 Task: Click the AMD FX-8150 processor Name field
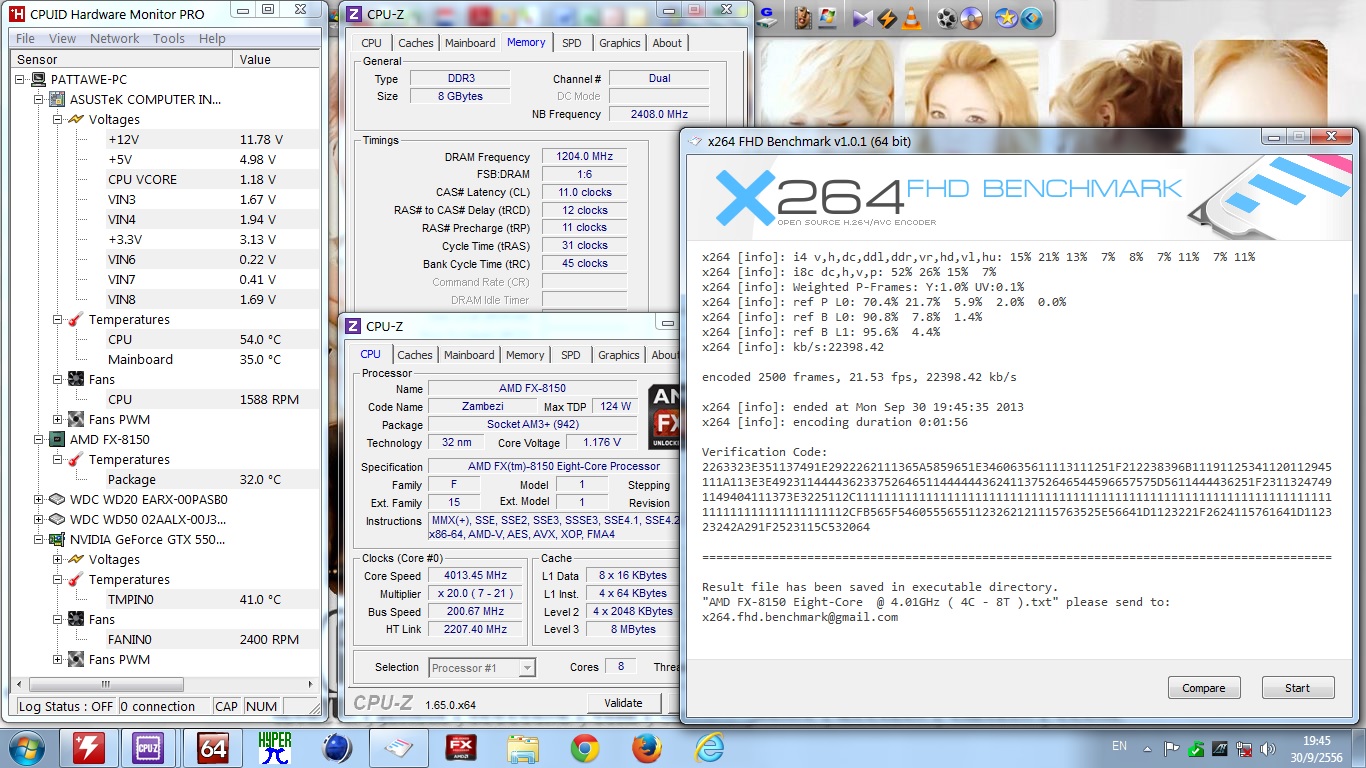pos(533,388)
